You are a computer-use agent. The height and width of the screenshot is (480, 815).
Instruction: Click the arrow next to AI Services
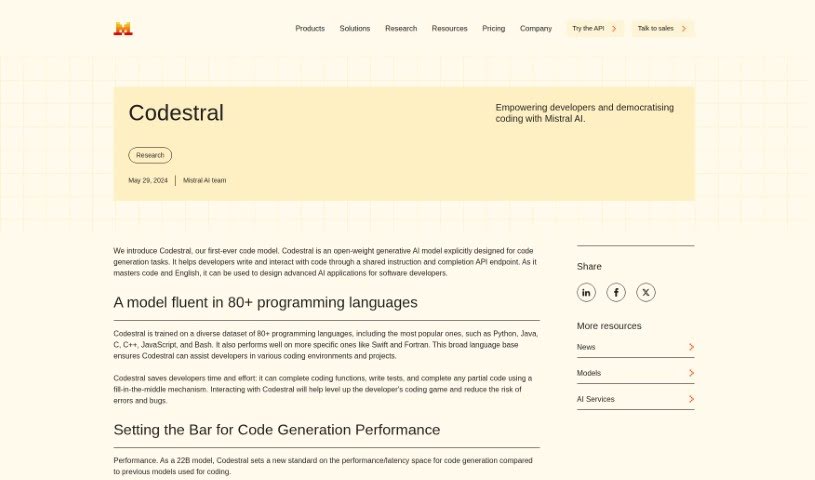pos(691,399)
